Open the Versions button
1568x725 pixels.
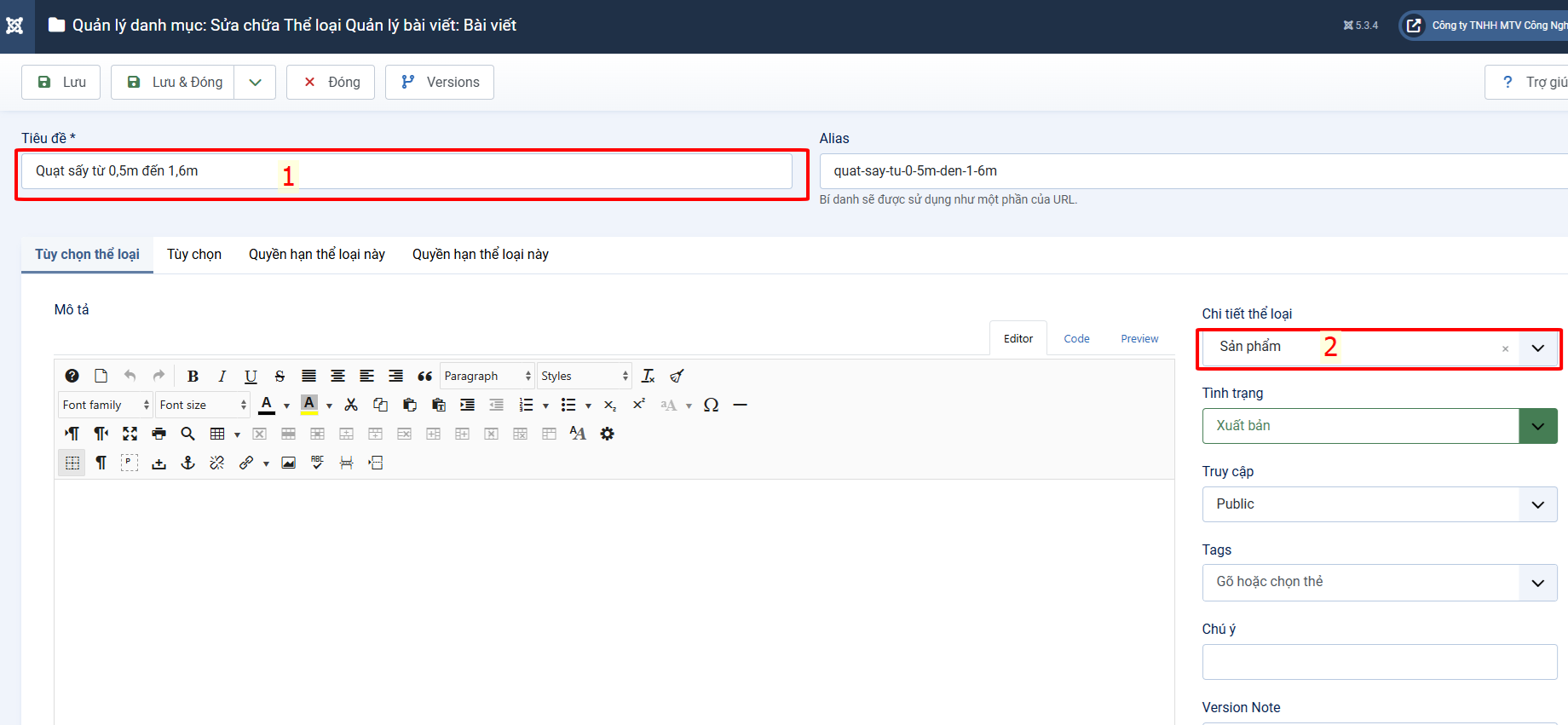tap(440, 82)
